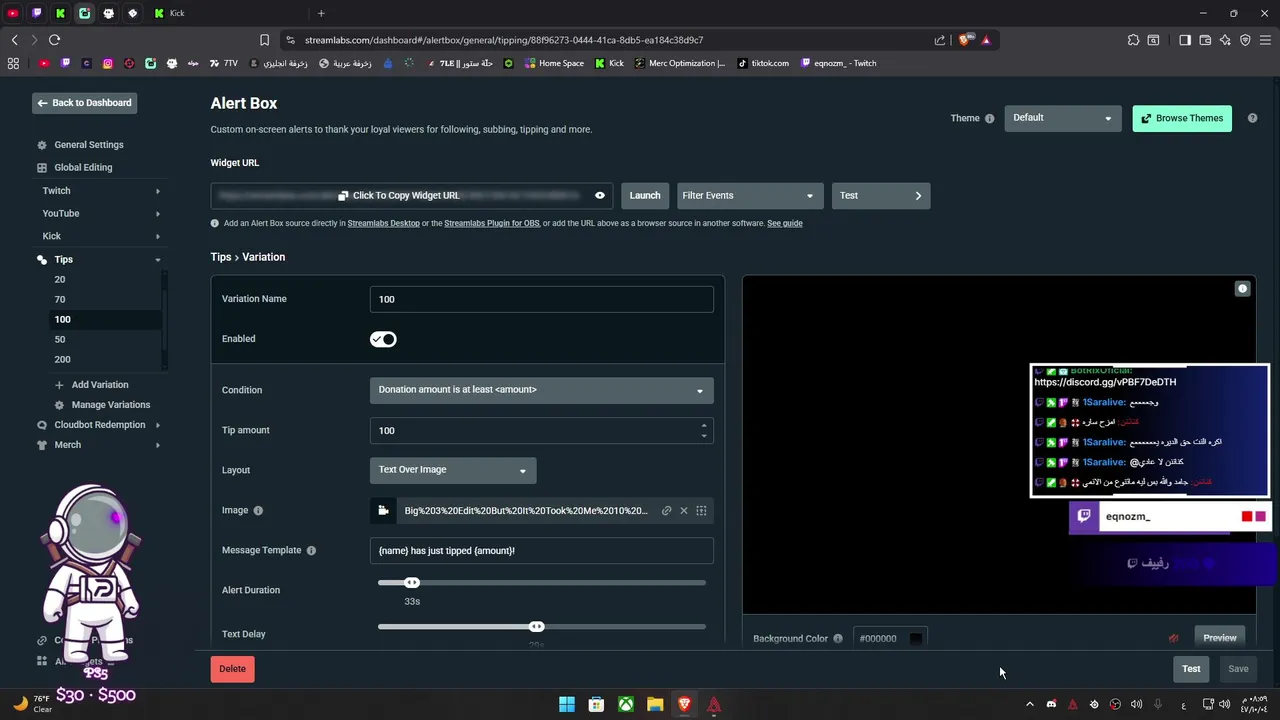Open the Filter Events dropdown

(x=750, y=196)
